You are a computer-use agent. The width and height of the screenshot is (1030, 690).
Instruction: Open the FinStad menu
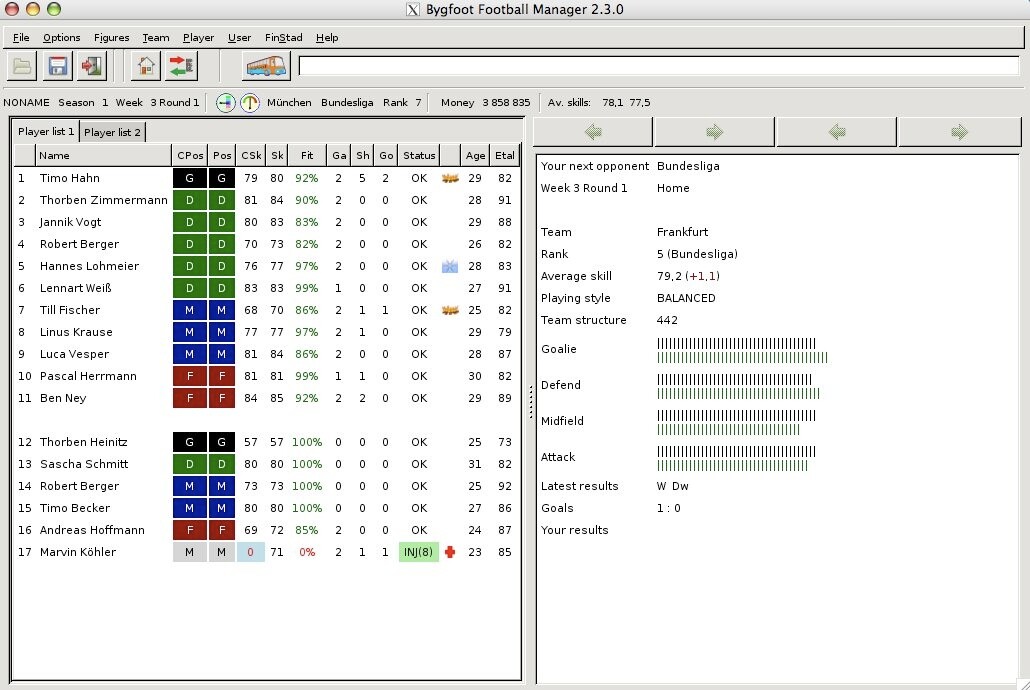point(283,38)
